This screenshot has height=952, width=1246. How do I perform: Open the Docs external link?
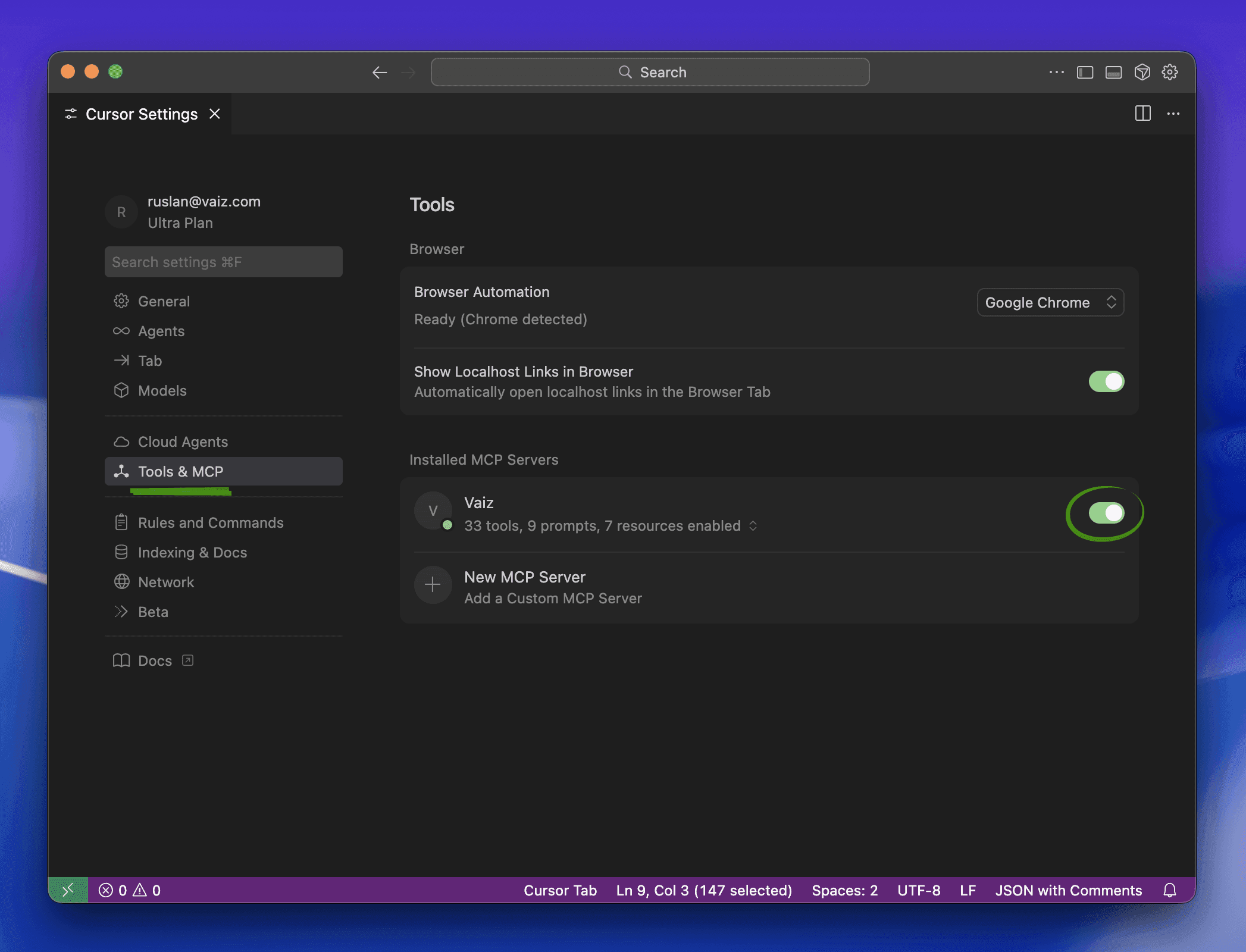coord(155,660)
